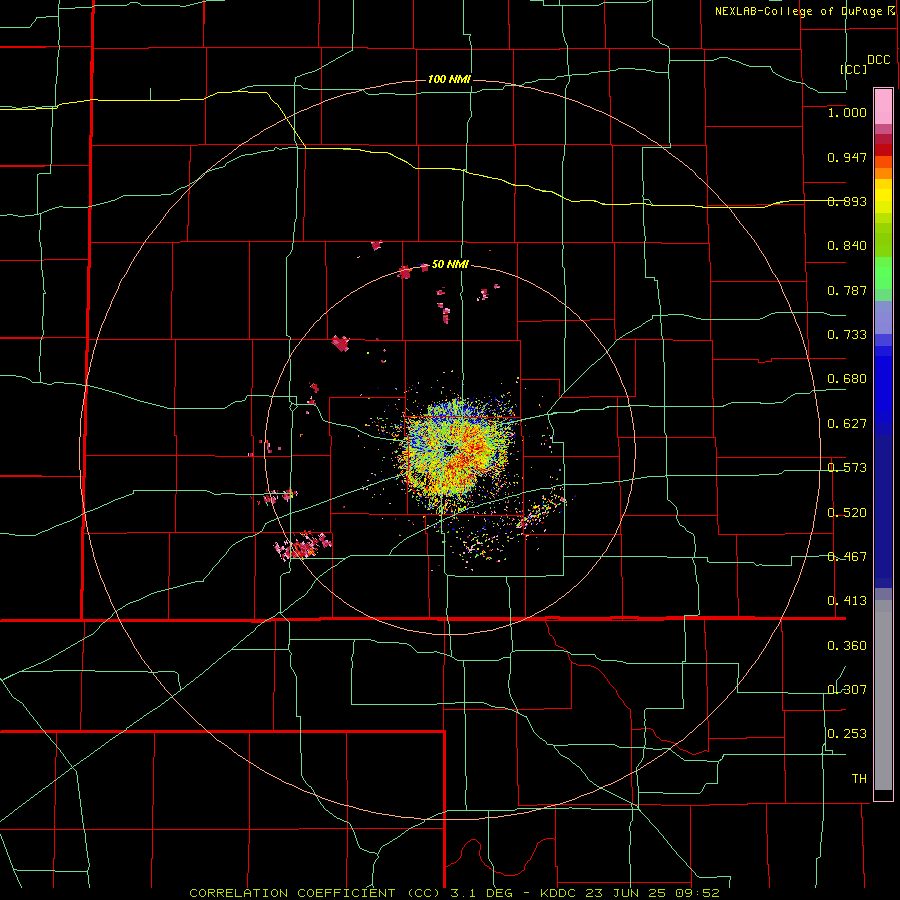Screen dimensions: 900x900
Task: Click the 0.733 legend value
Action: 847,335
